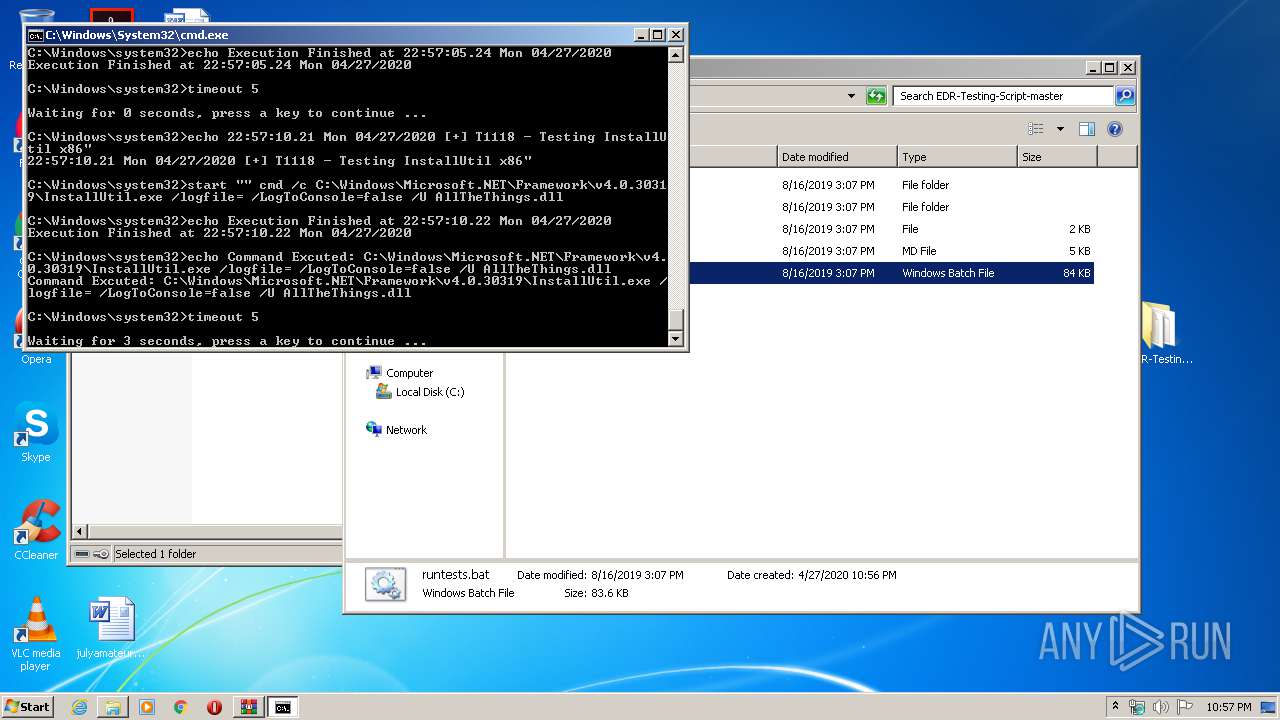
Task: Sort by Type column header
Action: [x=957, y=157]
